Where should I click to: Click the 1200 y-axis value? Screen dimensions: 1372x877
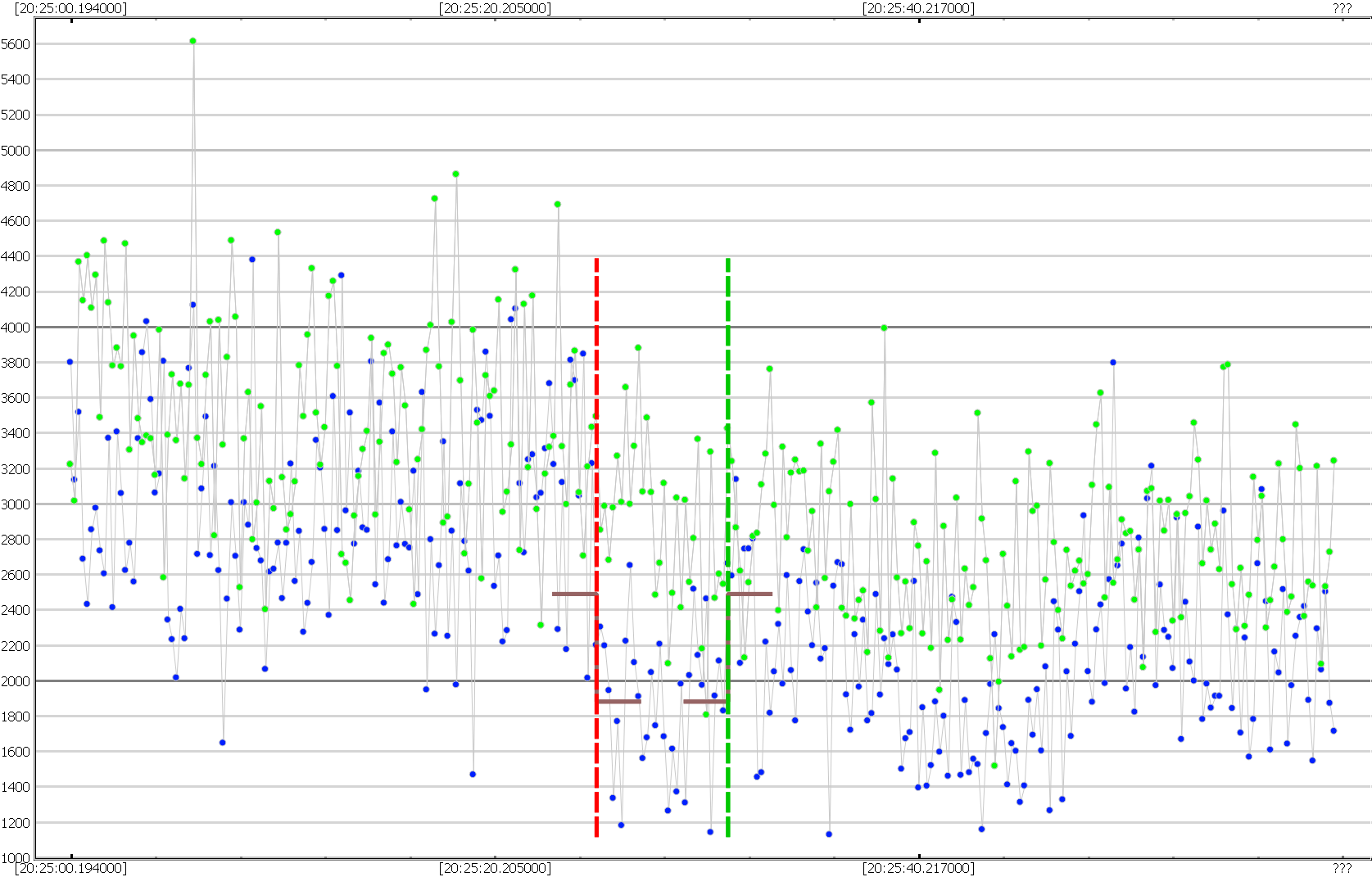pyautogui.click(x=16, y=823)
